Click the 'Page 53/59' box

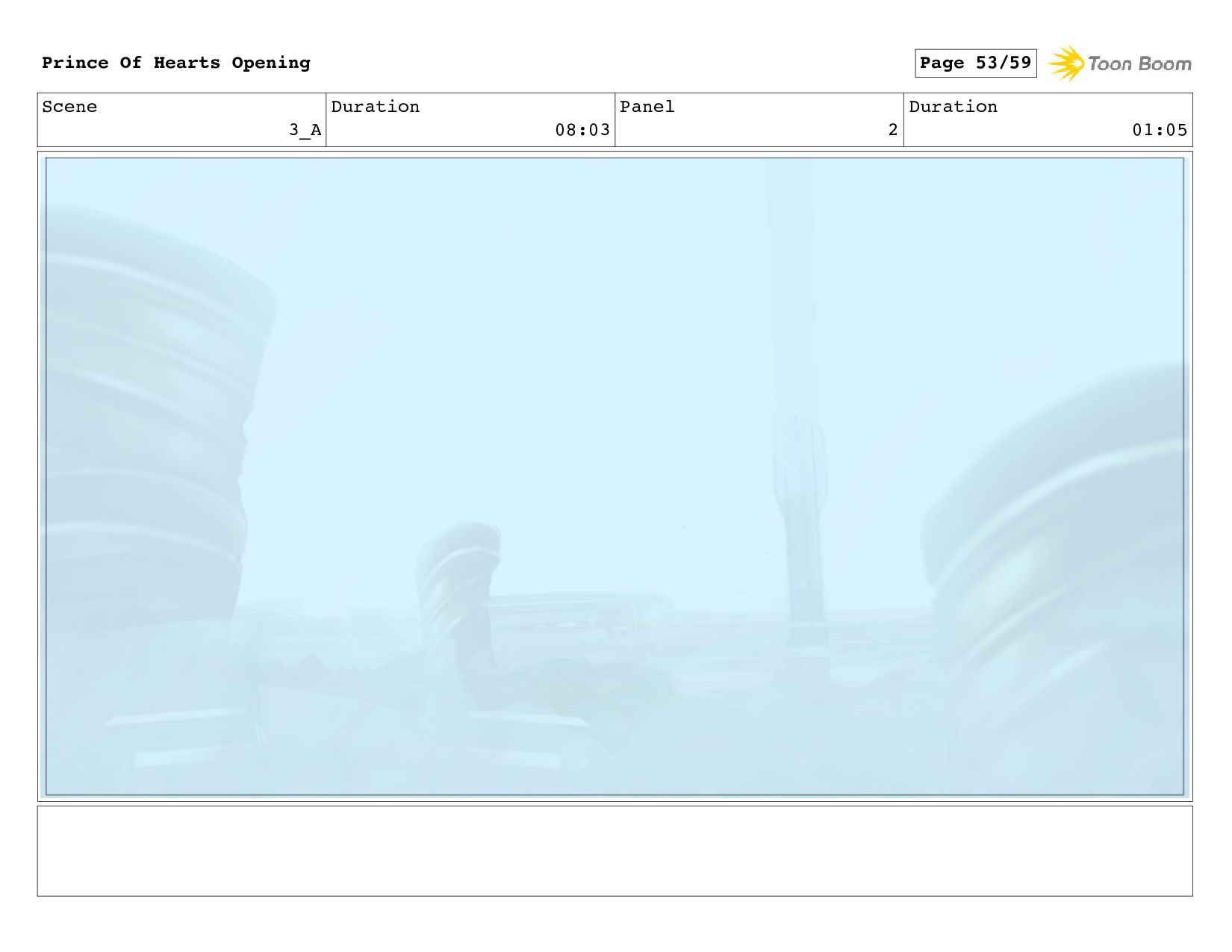coord(976,63)
